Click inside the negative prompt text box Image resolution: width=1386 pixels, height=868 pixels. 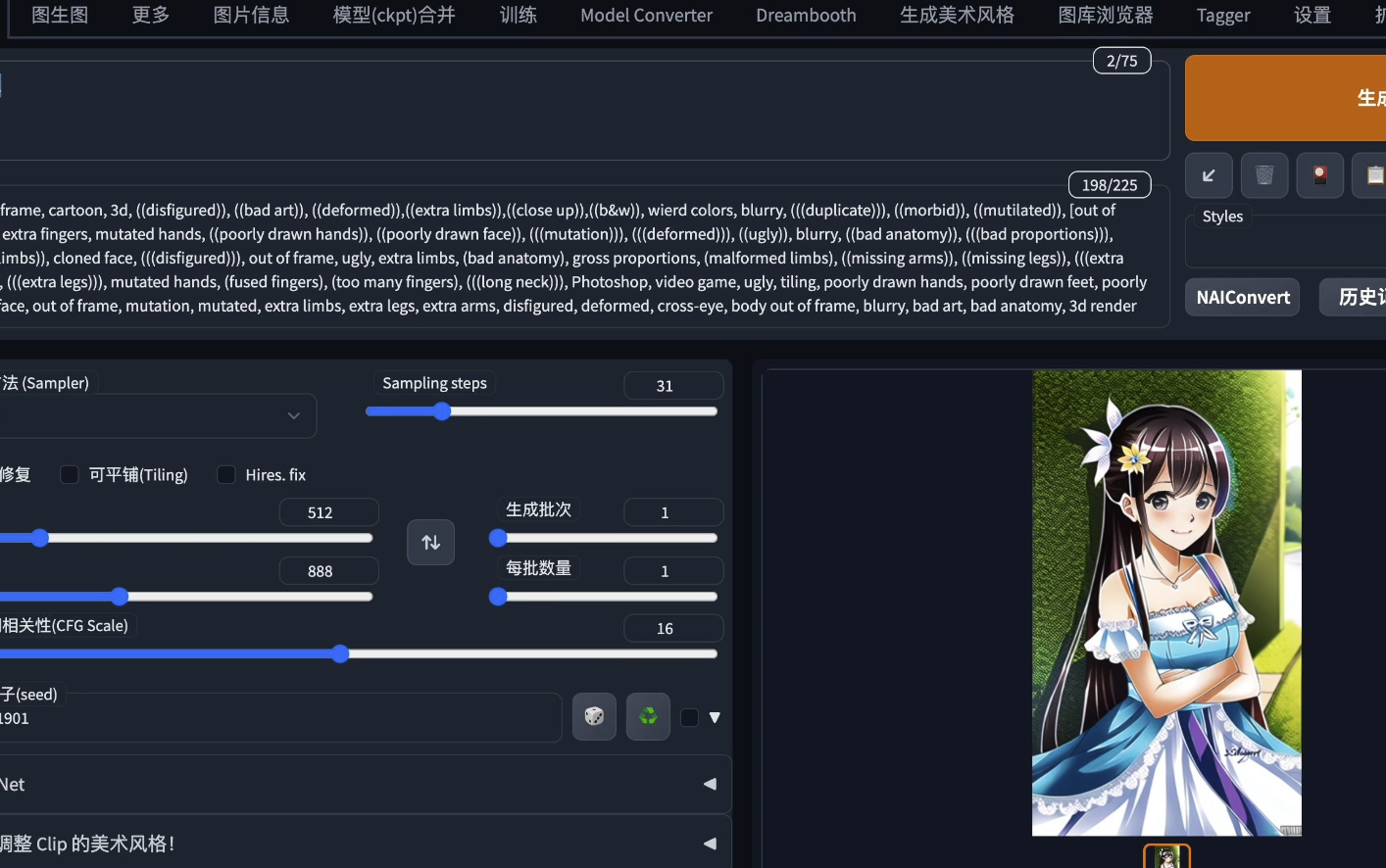[584, 257]
